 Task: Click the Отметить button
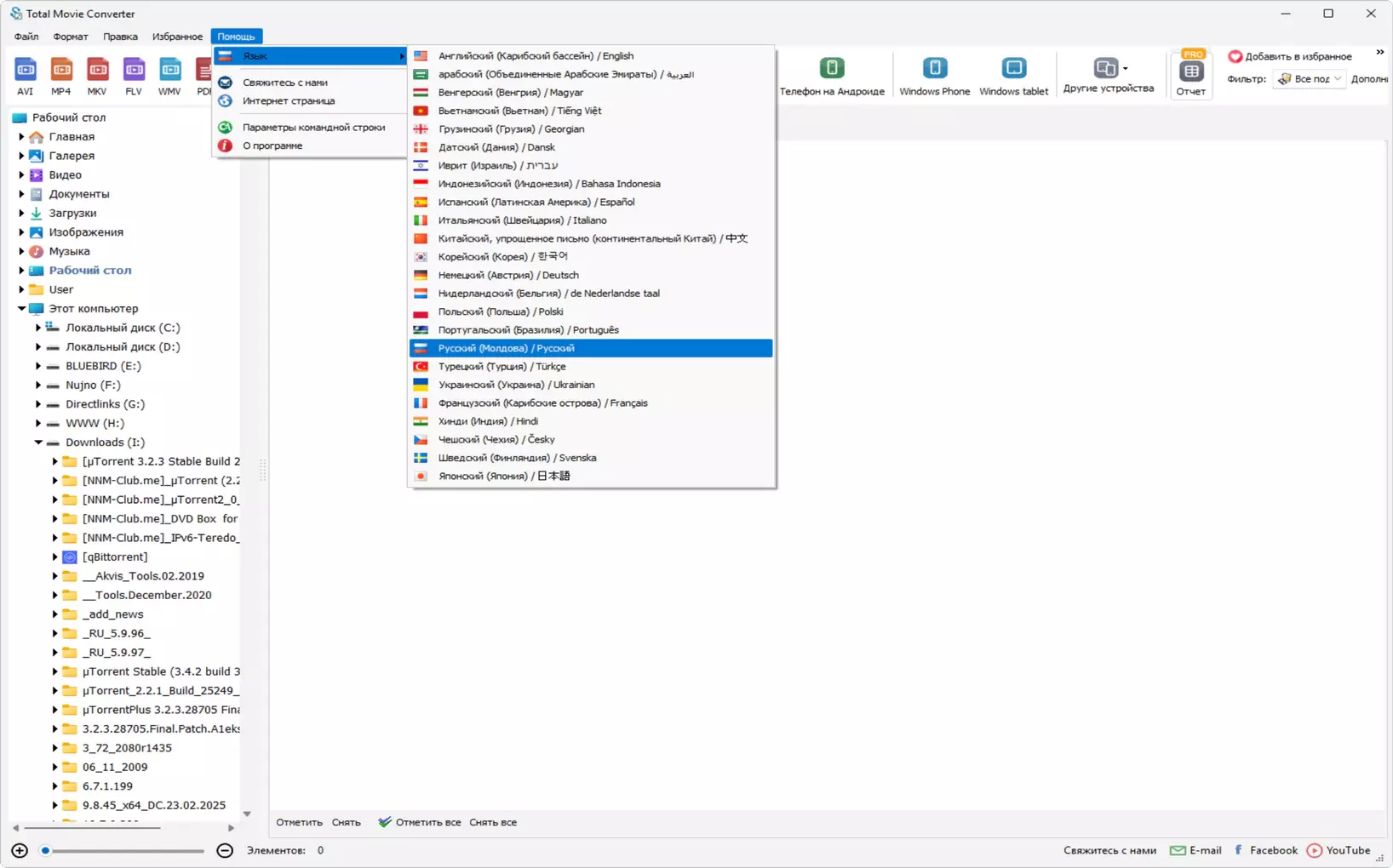click(299, 823)
